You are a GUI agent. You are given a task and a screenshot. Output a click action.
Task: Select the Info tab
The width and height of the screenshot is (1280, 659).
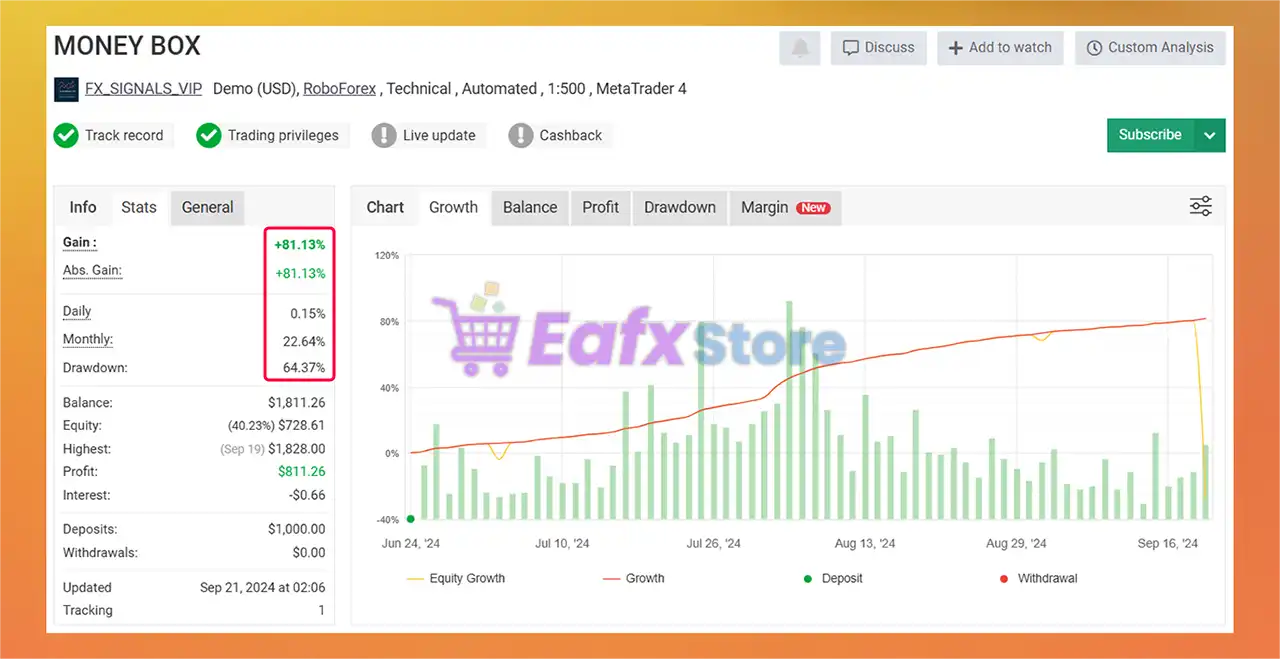pyautogui.click(x=83, y=207)
